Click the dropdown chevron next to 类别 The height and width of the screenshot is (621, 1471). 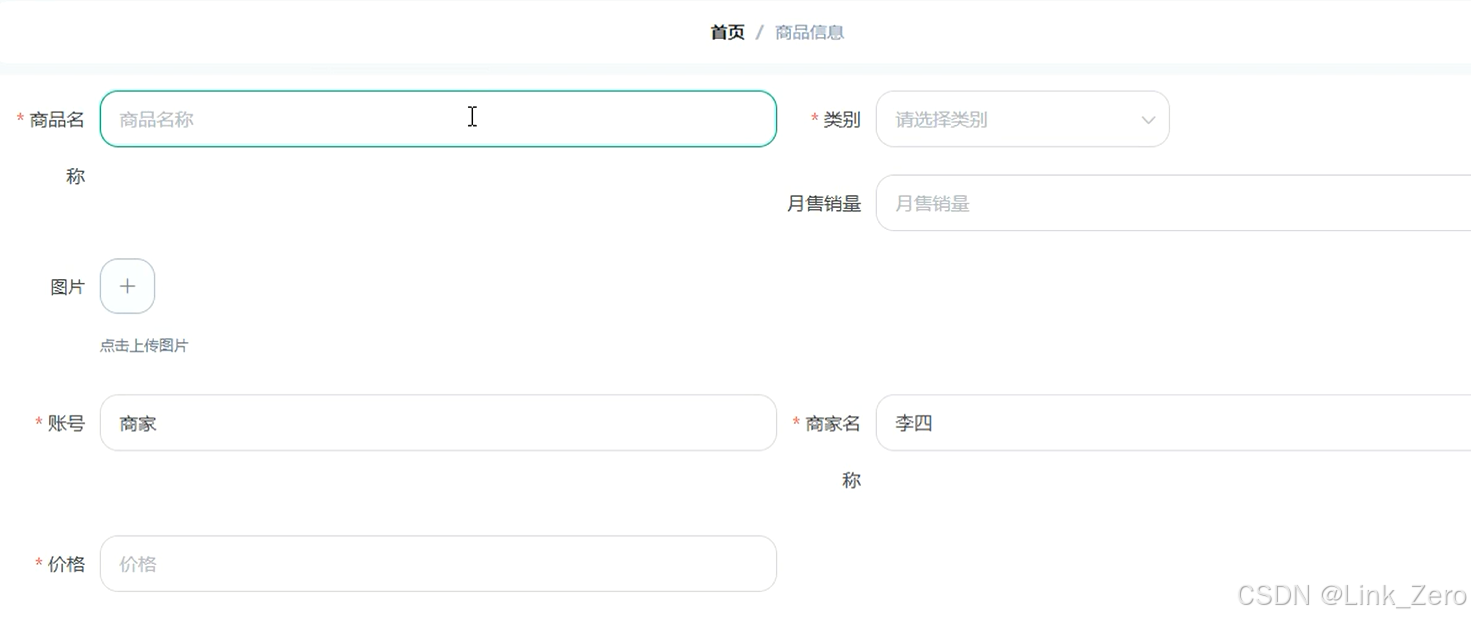click(x=1146, y=118)
